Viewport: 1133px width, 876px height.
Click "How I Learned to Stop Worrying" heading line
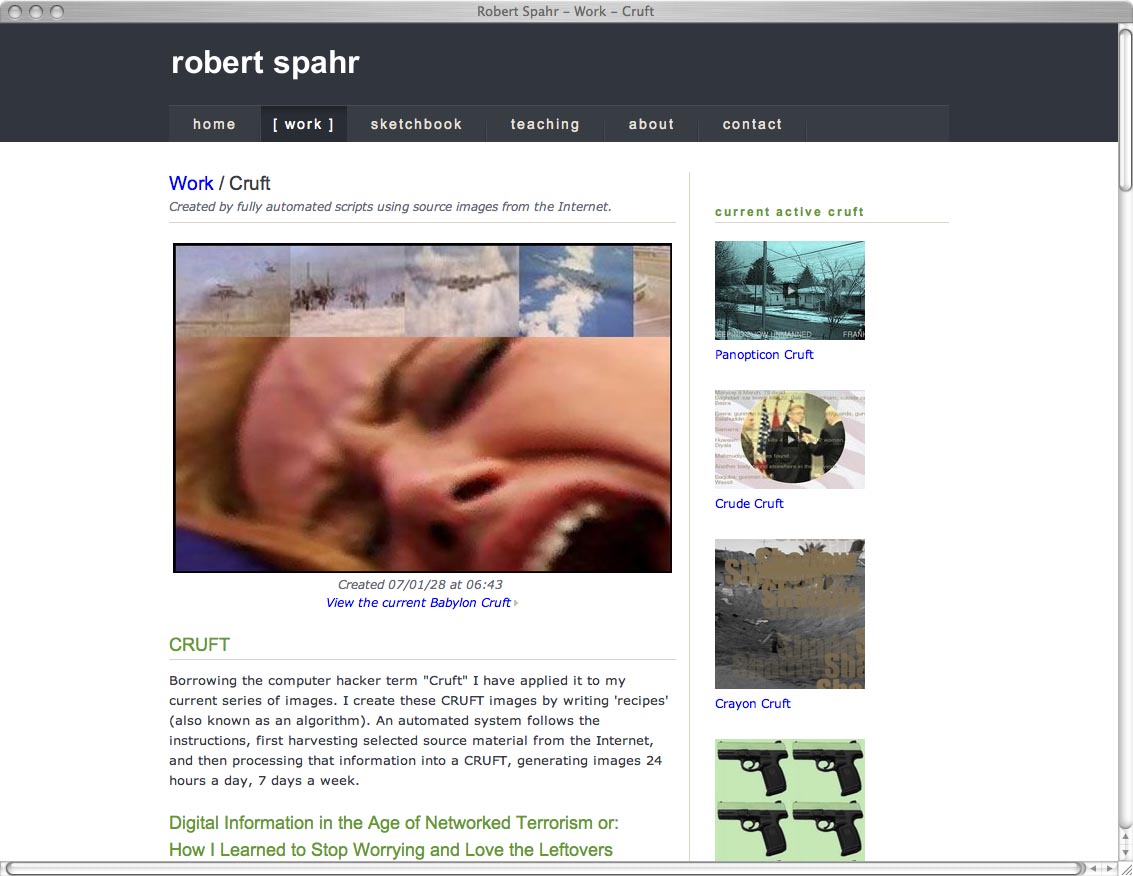(x=391, y=850)
